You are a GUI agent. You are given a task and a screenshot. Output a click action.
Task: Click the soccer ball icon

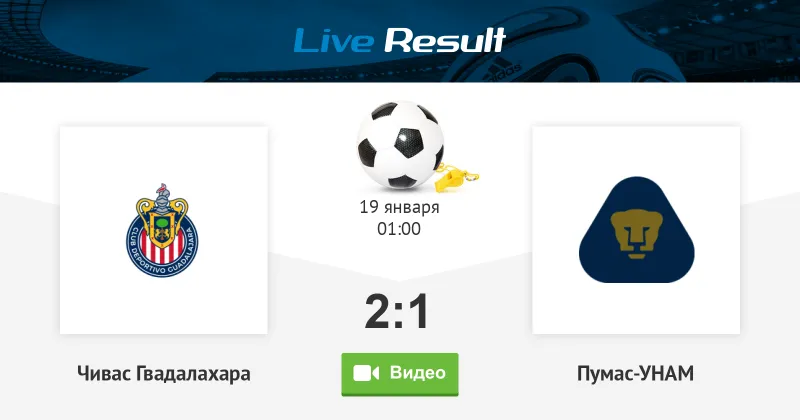coord(400,145)
